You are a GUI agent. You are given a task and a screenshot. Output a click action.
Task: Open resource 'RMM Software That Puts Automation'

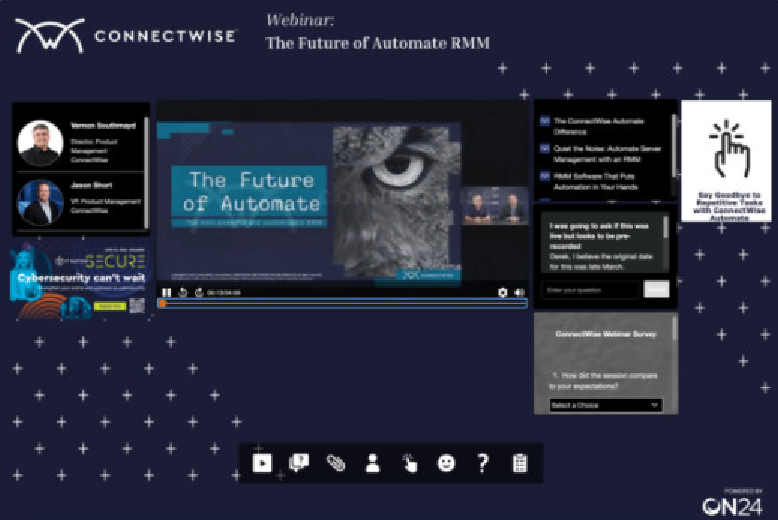(x=596, y=182)
